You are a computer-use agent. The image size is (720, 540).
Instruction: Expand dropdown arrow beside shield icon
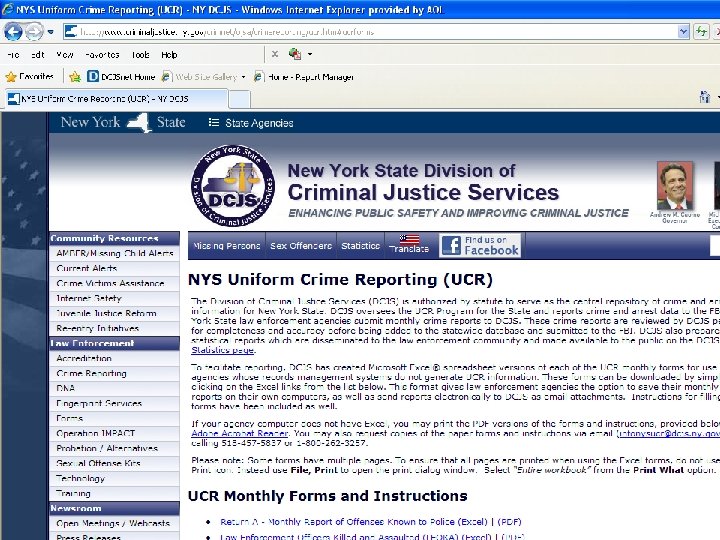tap(310, 54)
